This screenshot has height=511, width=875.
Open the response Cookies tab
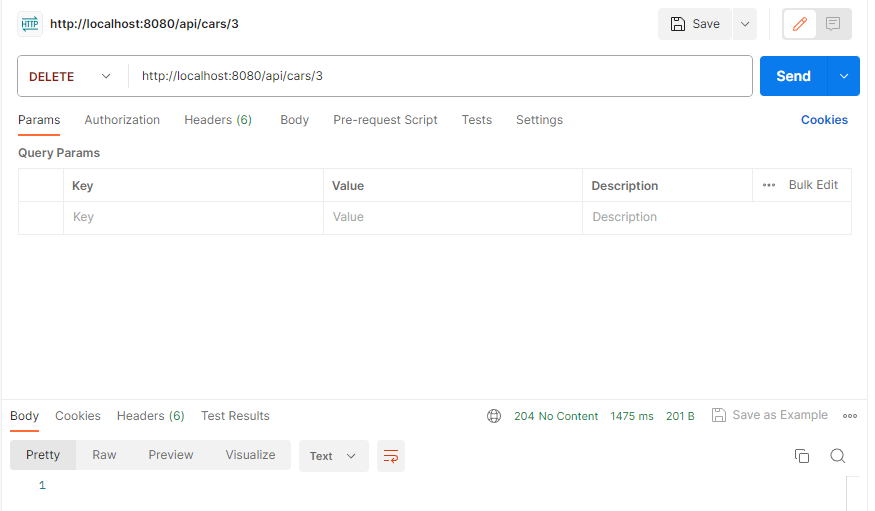[78, 416]
